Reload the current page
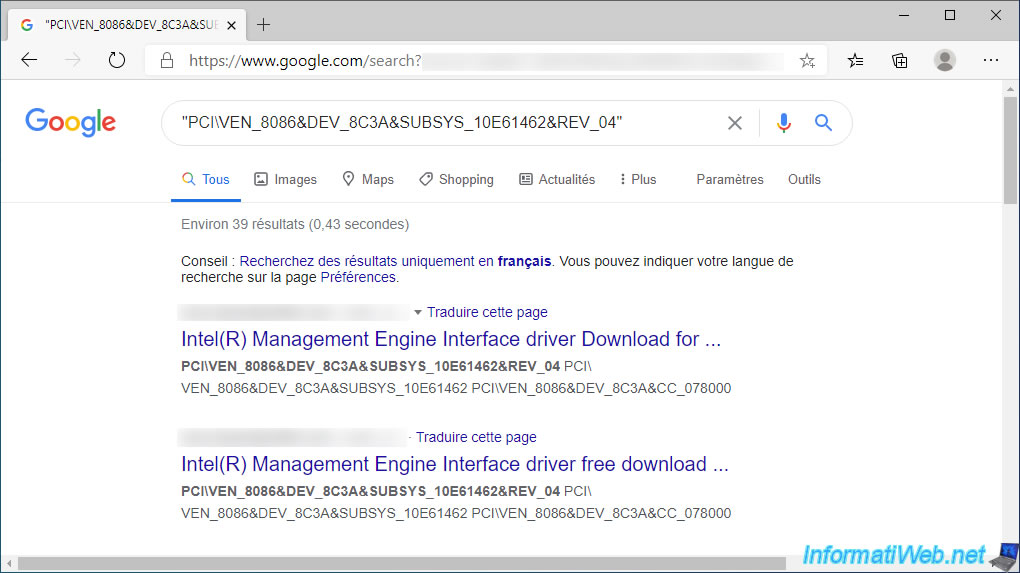This screenshot has width=1020, height=573. point(116,60)
